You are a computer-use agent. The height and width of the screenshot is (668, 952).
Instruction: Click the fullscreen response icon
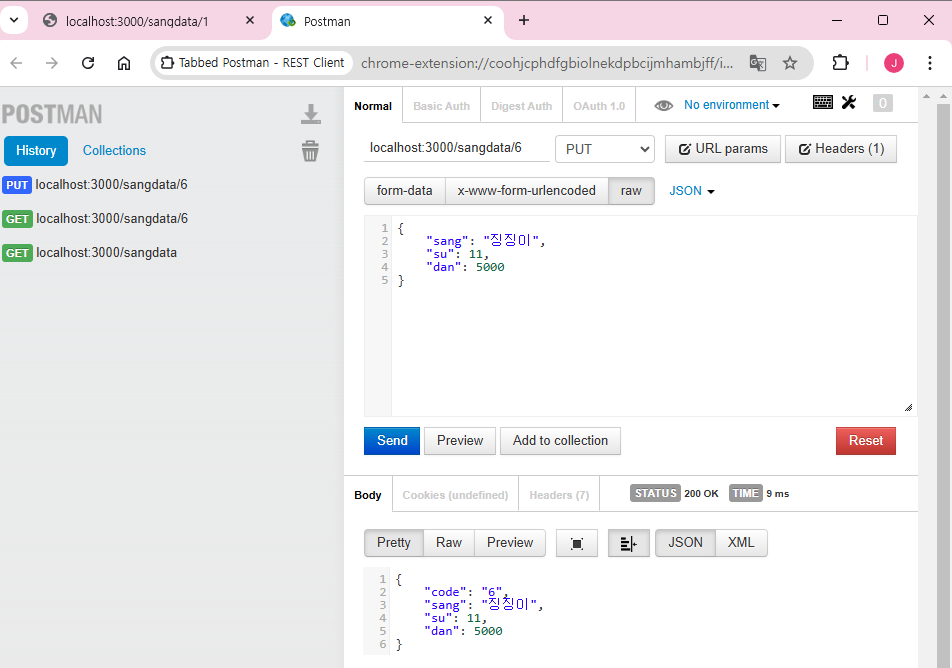[577, 543]
